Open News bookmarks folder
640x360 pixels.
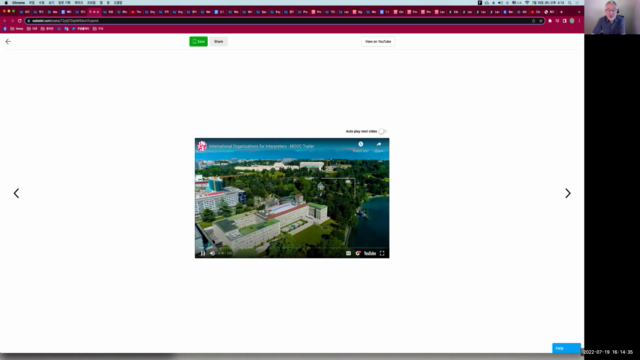[17, 29]
